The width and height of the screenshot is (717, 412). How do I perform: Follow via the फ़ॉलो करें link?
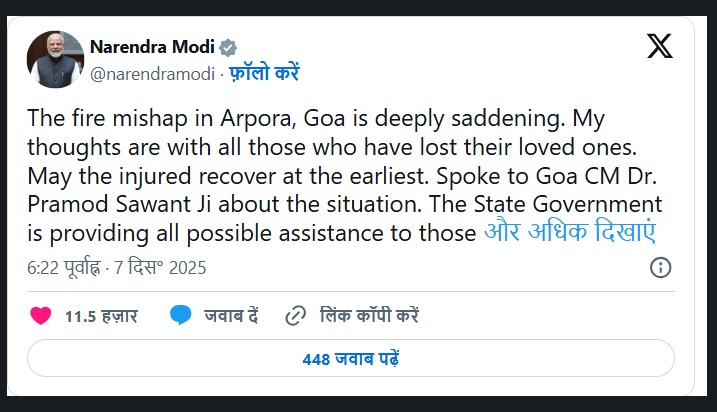pyautogui.click(x=250, y=73)
